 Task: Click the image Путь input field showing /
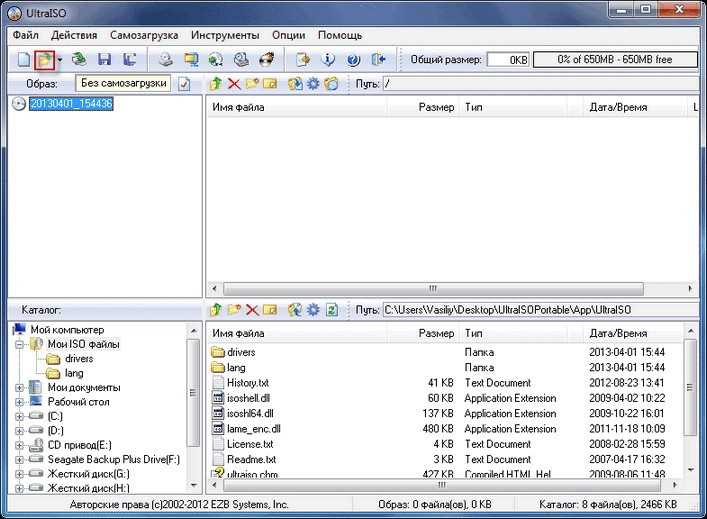pos(540,84)
